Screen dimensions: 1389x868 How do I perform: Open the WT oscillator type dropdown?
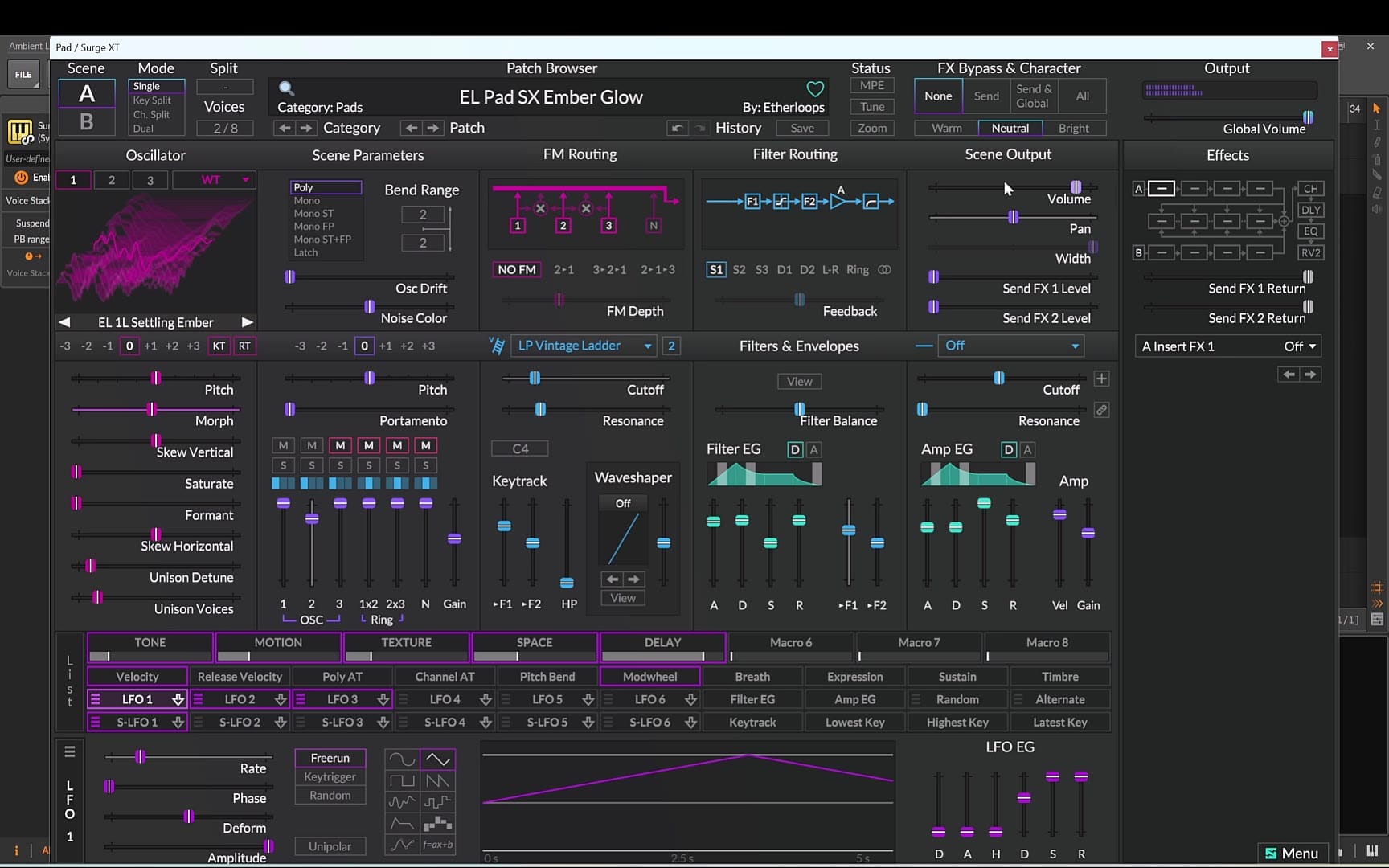click(215, 180)
